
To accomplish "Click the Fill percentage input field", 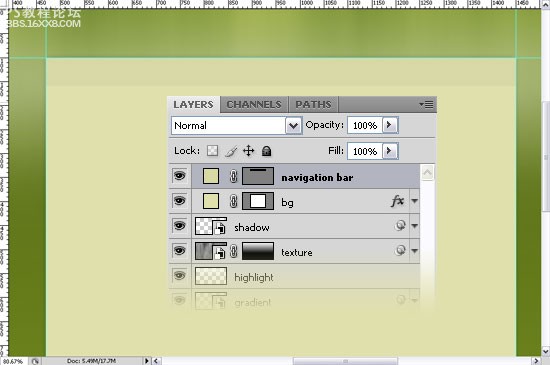I will coord(365,151).
